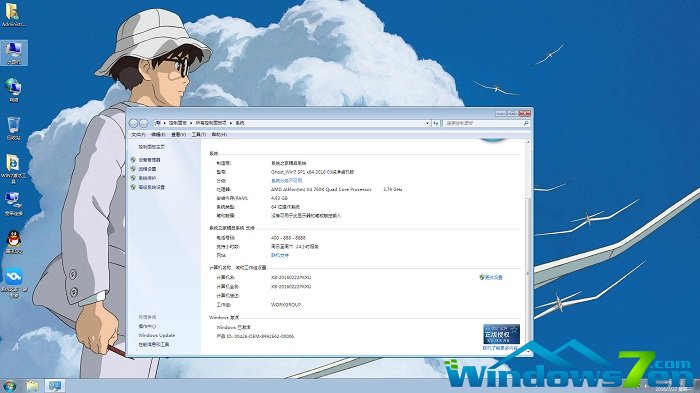Open the QQ penguin desktop icon
This screenshot has width=700, height=393.
click(14, 240)
